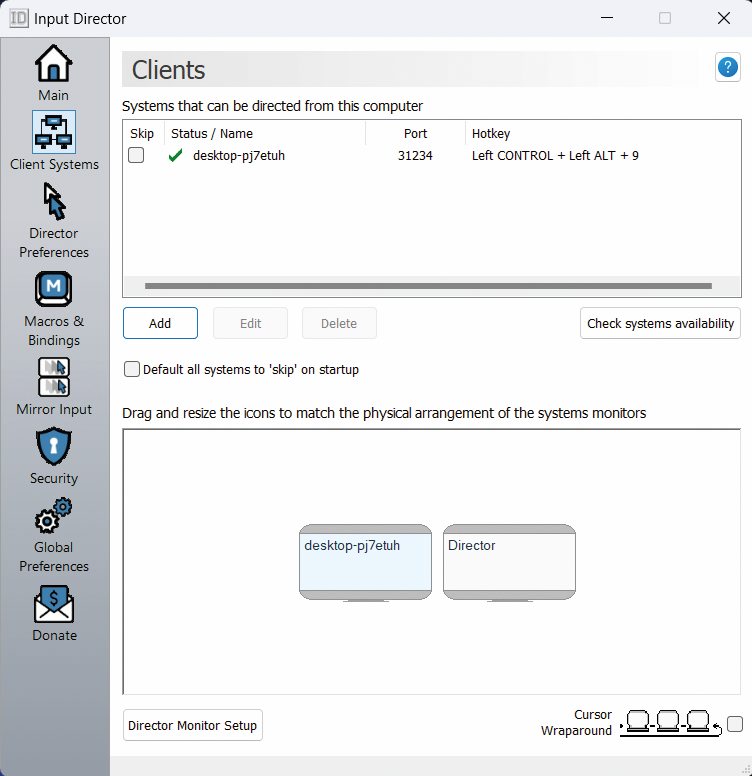Viewport: 752px width, 776px height.
Task: Click Check systems availability button
Action: pos(660,323)
